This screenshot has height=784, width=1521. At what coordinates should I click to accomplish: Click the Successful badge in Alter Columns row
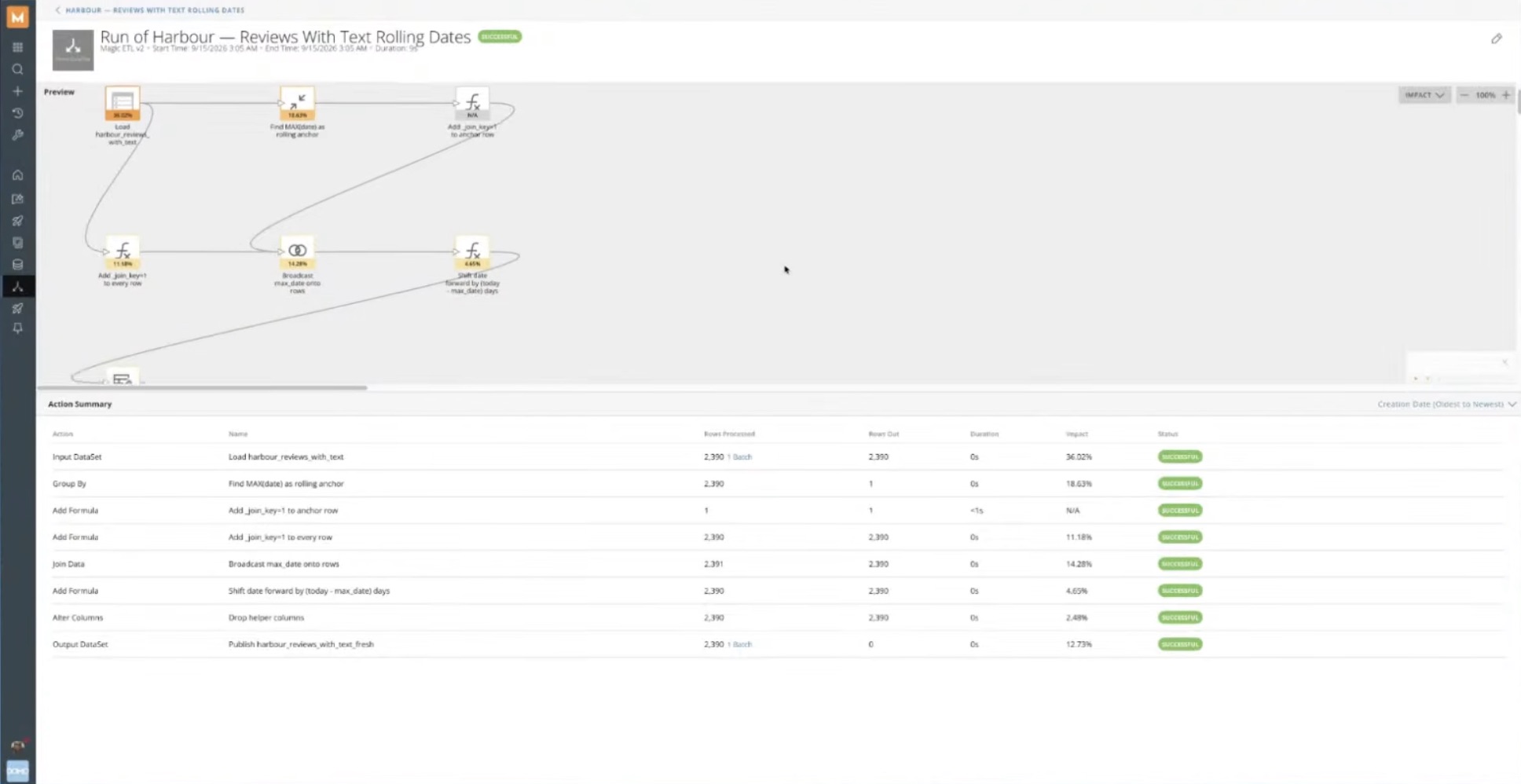[1179, 617]
